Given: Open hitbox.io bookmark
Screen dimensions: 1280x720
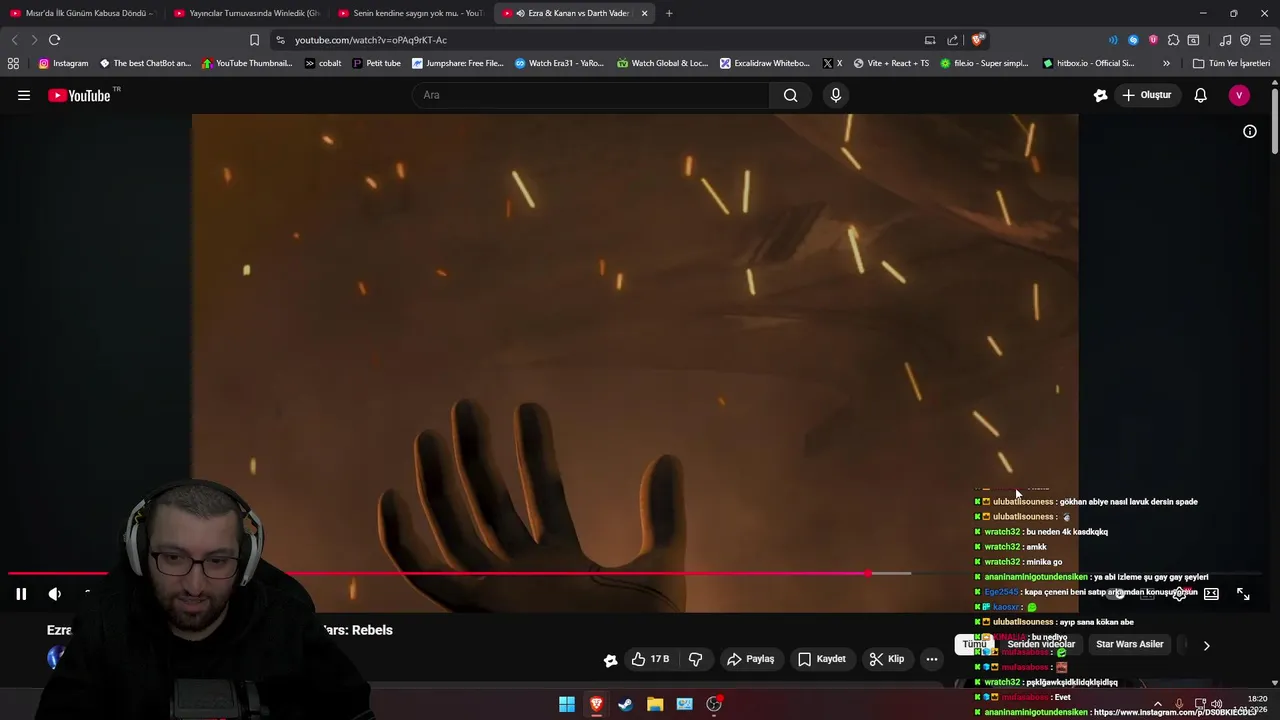Looking at the screenshot, I should (x=1088, y=63).
